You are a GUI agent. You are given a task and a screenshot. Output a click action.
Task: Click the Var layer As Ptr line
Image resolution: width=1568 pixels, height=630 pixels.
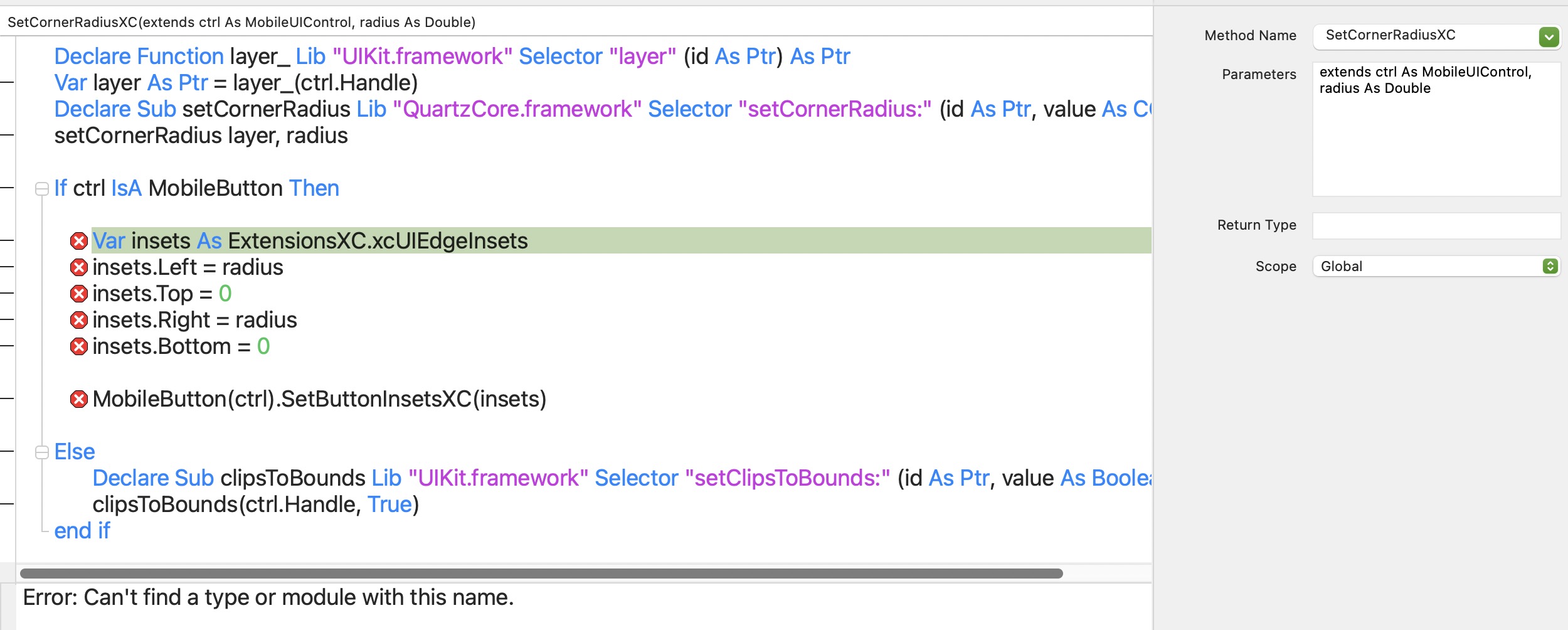[236, 83]
